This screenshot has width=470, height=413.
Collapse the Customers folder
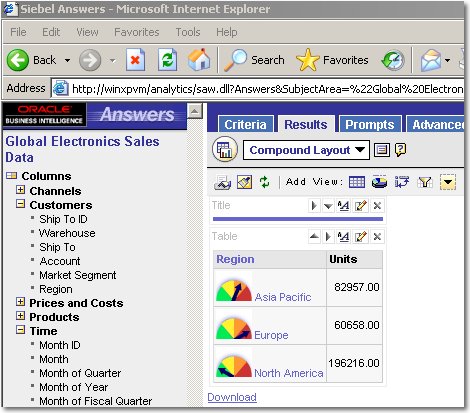[x=21, y=204]
